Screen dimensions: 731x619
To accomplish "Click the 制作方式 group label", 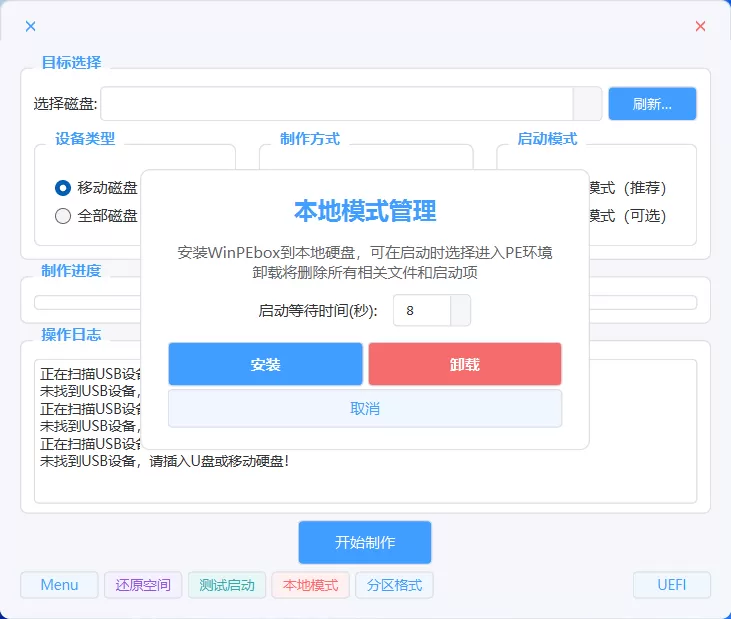I will tap(310, 138).
